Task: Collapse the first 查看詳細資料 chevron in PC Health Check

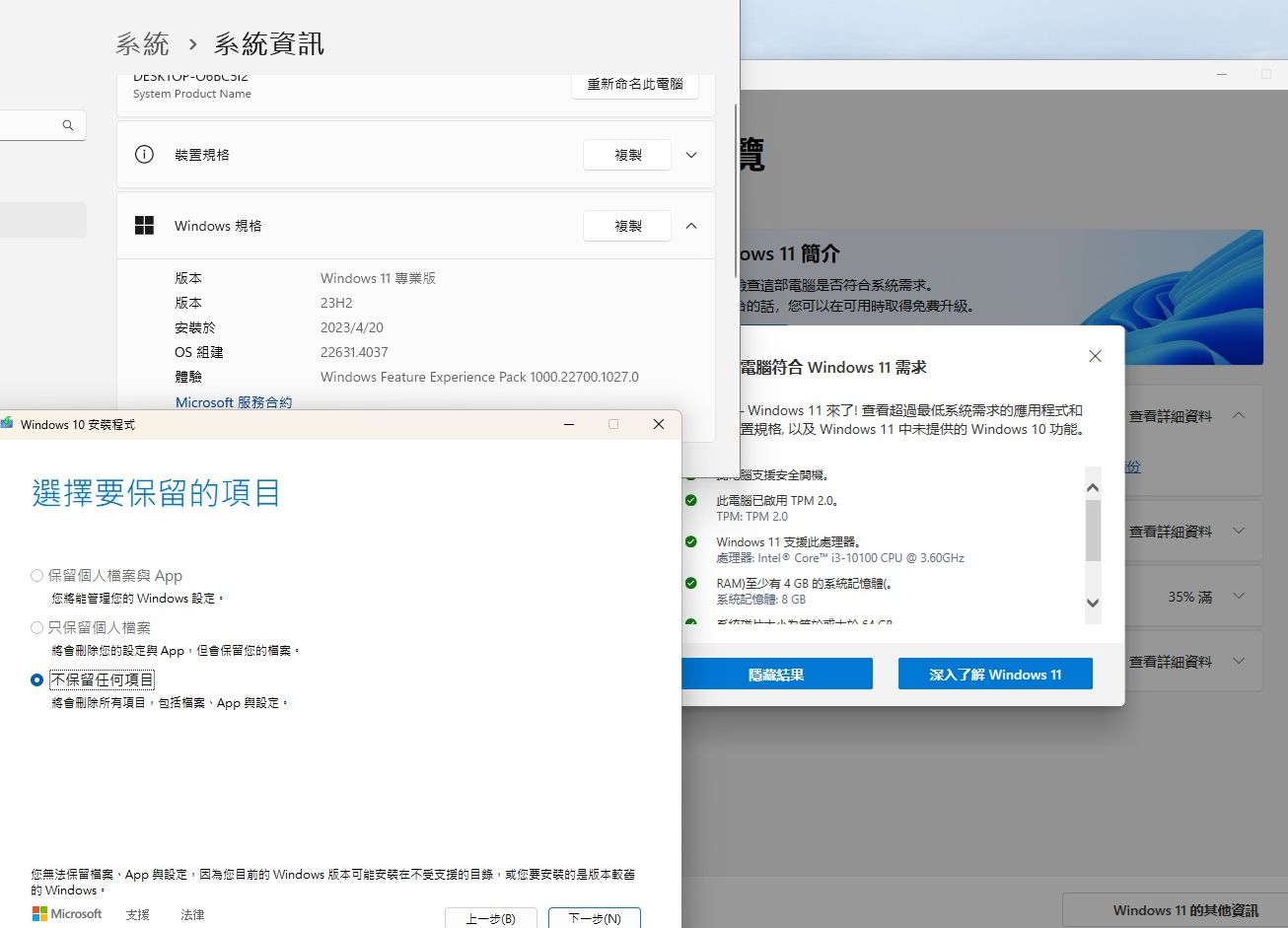Action: [1239, 416]
